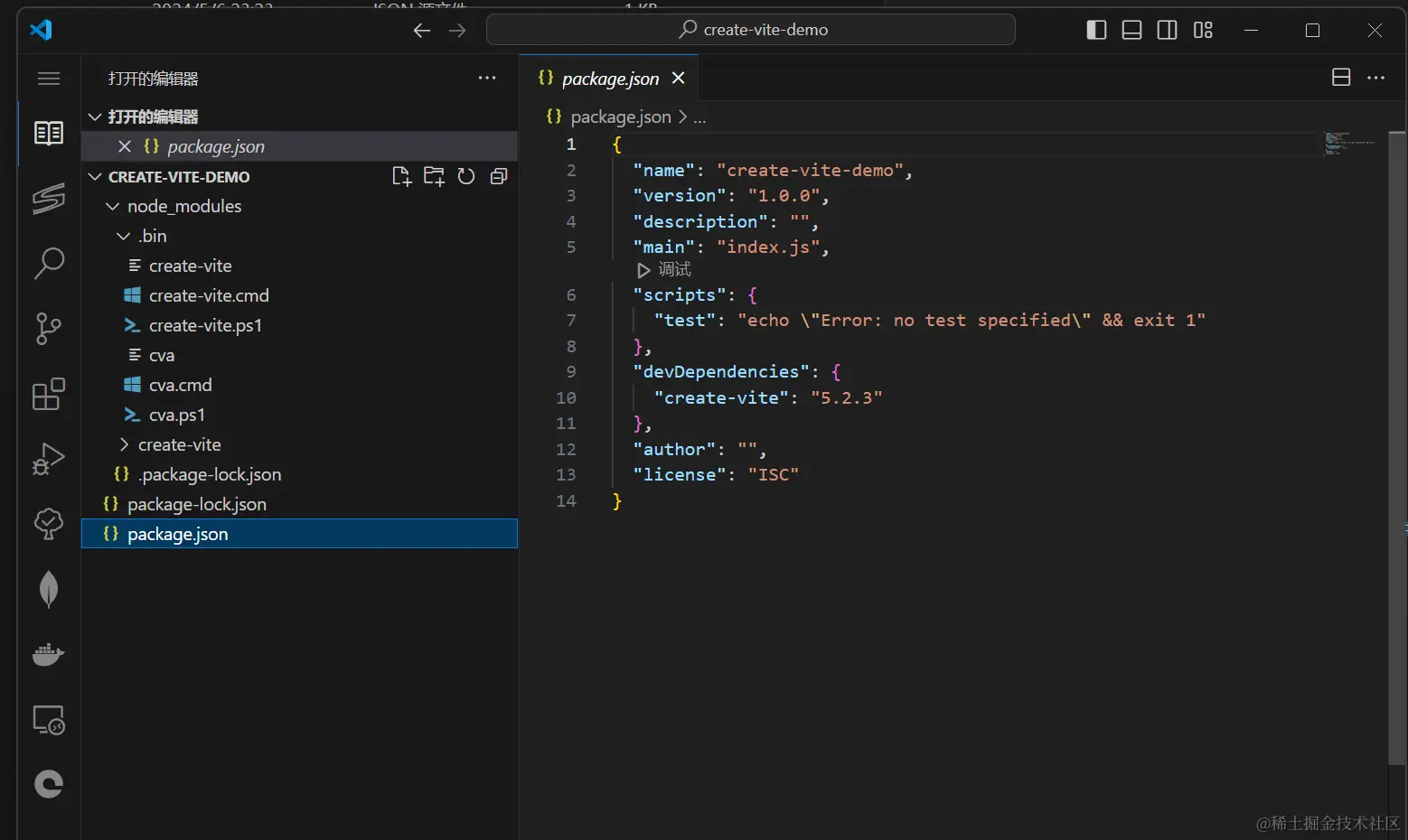1408x840 pixels.
Task: Open the MongoDB leaf icon
Action: click(x=49, y=589)
